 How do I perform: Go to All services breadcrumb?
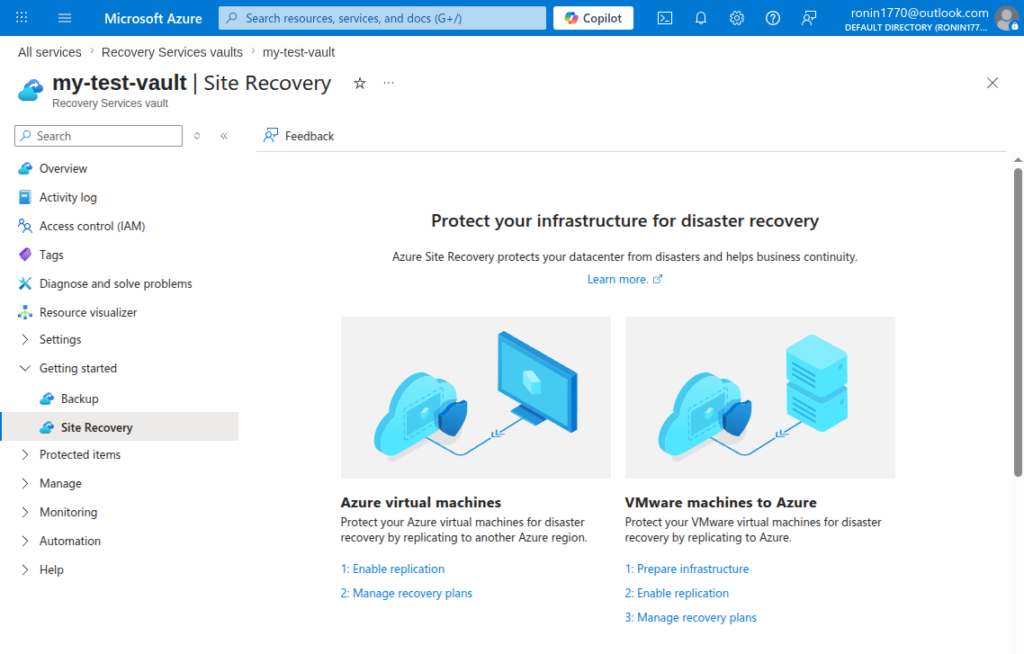[x=50, y=52]
